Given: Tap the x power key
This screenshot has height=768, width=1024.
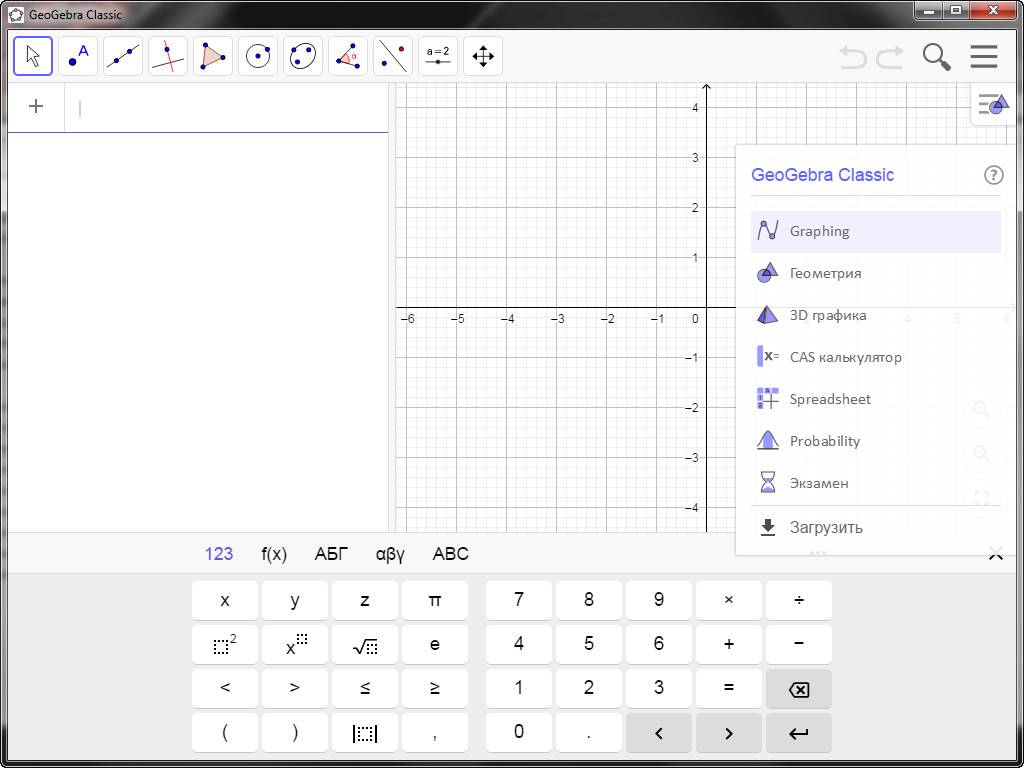Looking at the screenshot, I should click(295, 645).
